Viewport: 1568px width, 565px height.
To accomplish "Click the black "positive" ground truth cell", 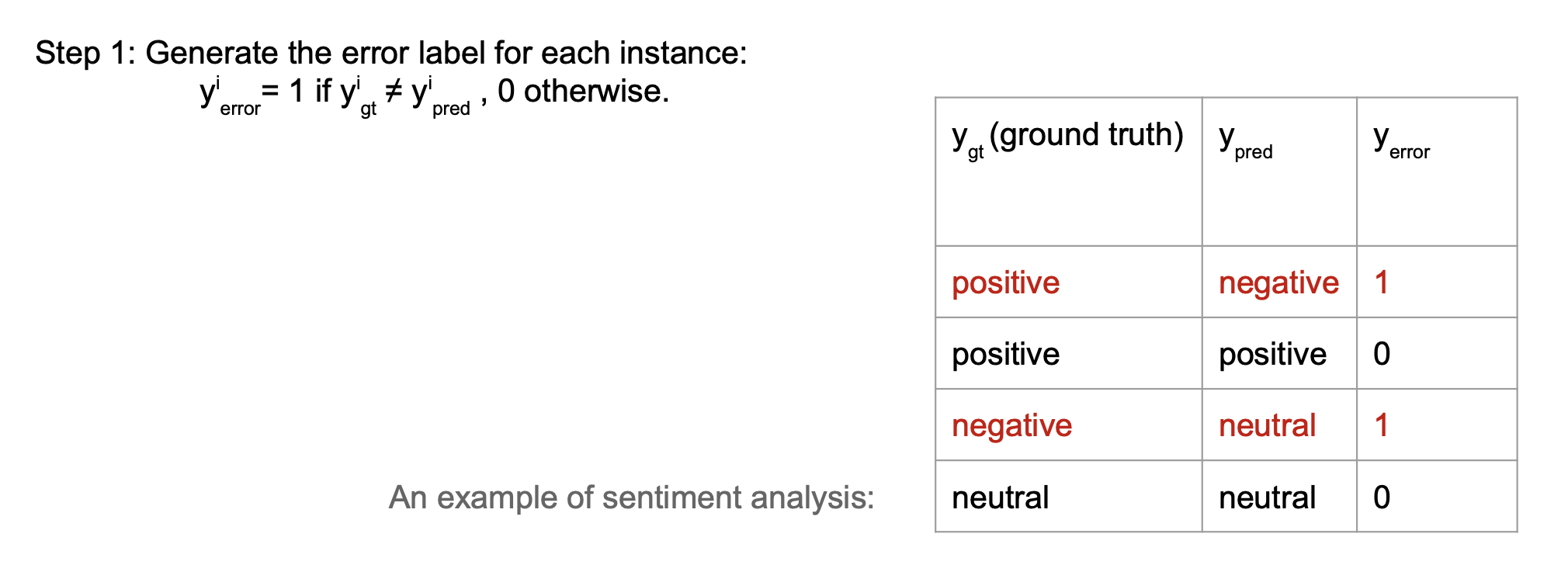I will (x=1005, y=354).
